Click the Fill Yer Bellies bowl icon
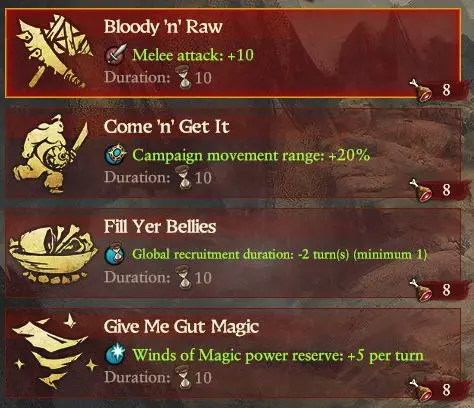The image size is (474, 408). point(53,254)
